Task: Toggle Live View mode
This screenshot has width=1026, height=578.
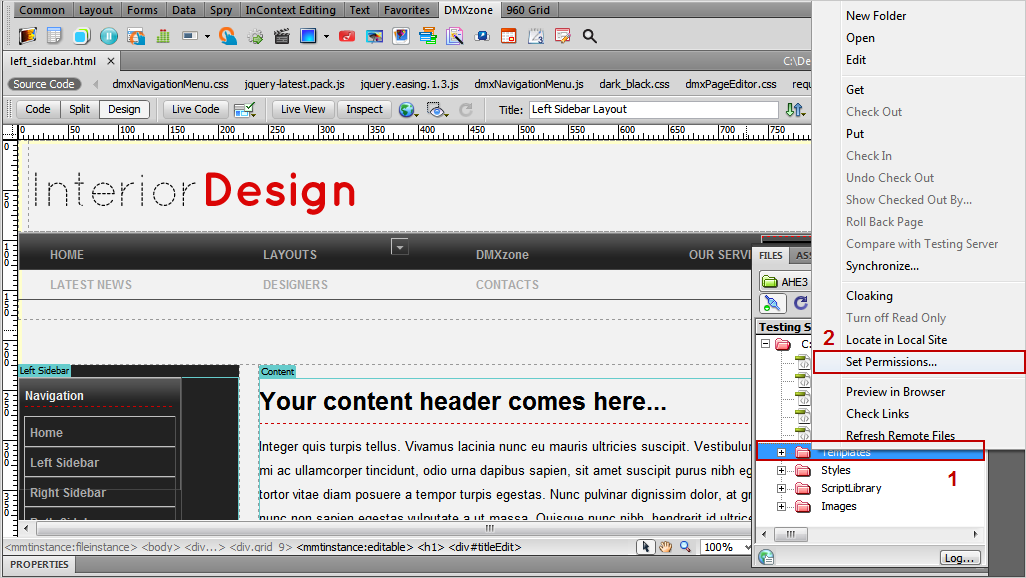Action: 303,109
